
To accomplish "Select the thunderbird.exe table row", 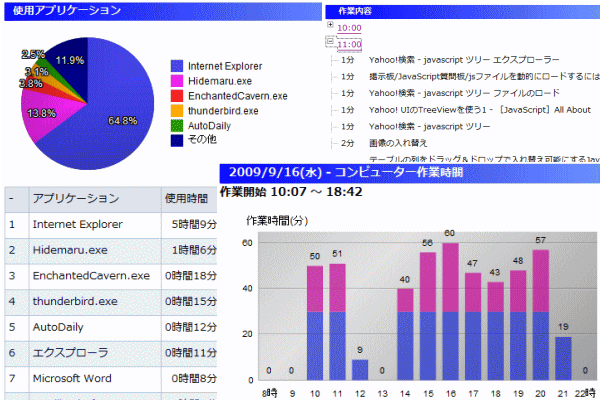I will coord(75,301).
